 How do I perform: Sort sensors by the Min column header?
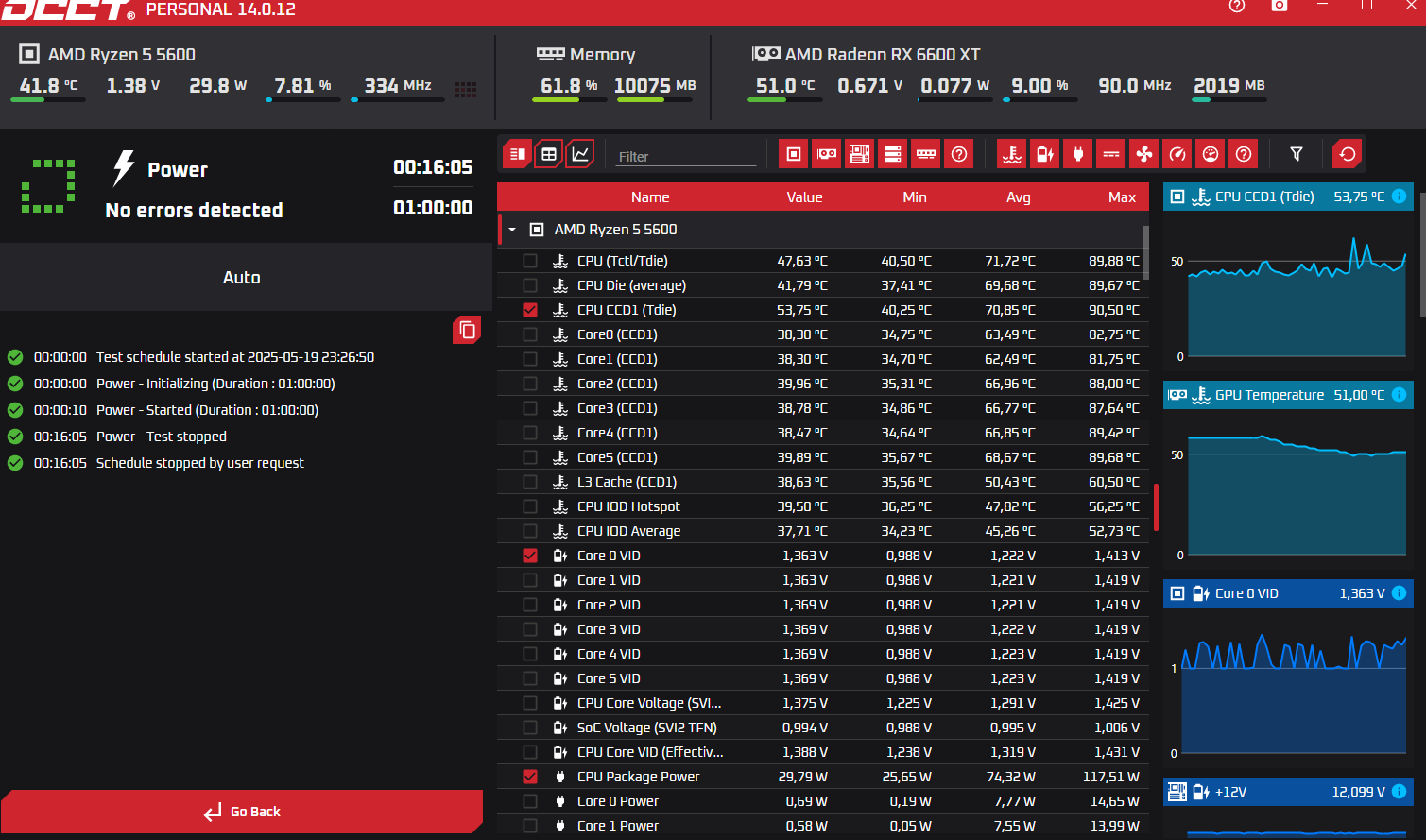tap(915, 197)
